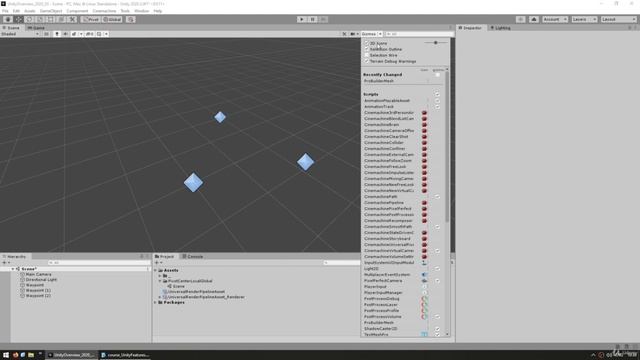Click the cloud services icon
Image resolution: width=640 pixels, height=360 pixels.
coord(533,19)
